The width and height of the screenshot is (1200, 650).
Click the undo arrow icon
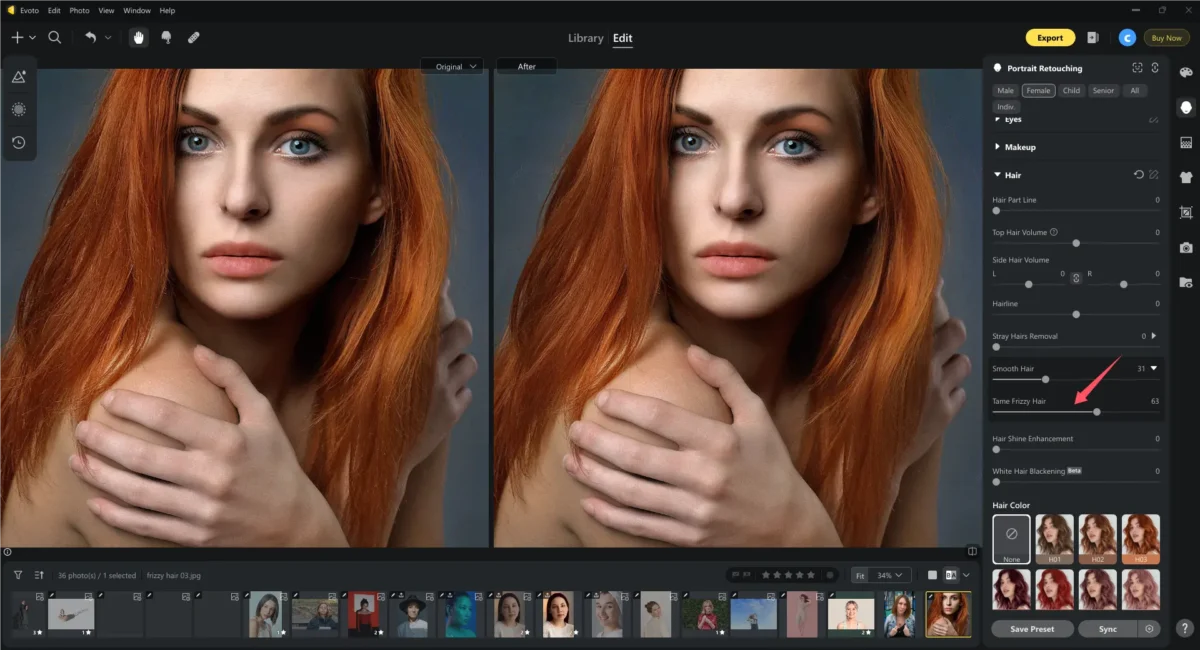(x=90, y=37)
